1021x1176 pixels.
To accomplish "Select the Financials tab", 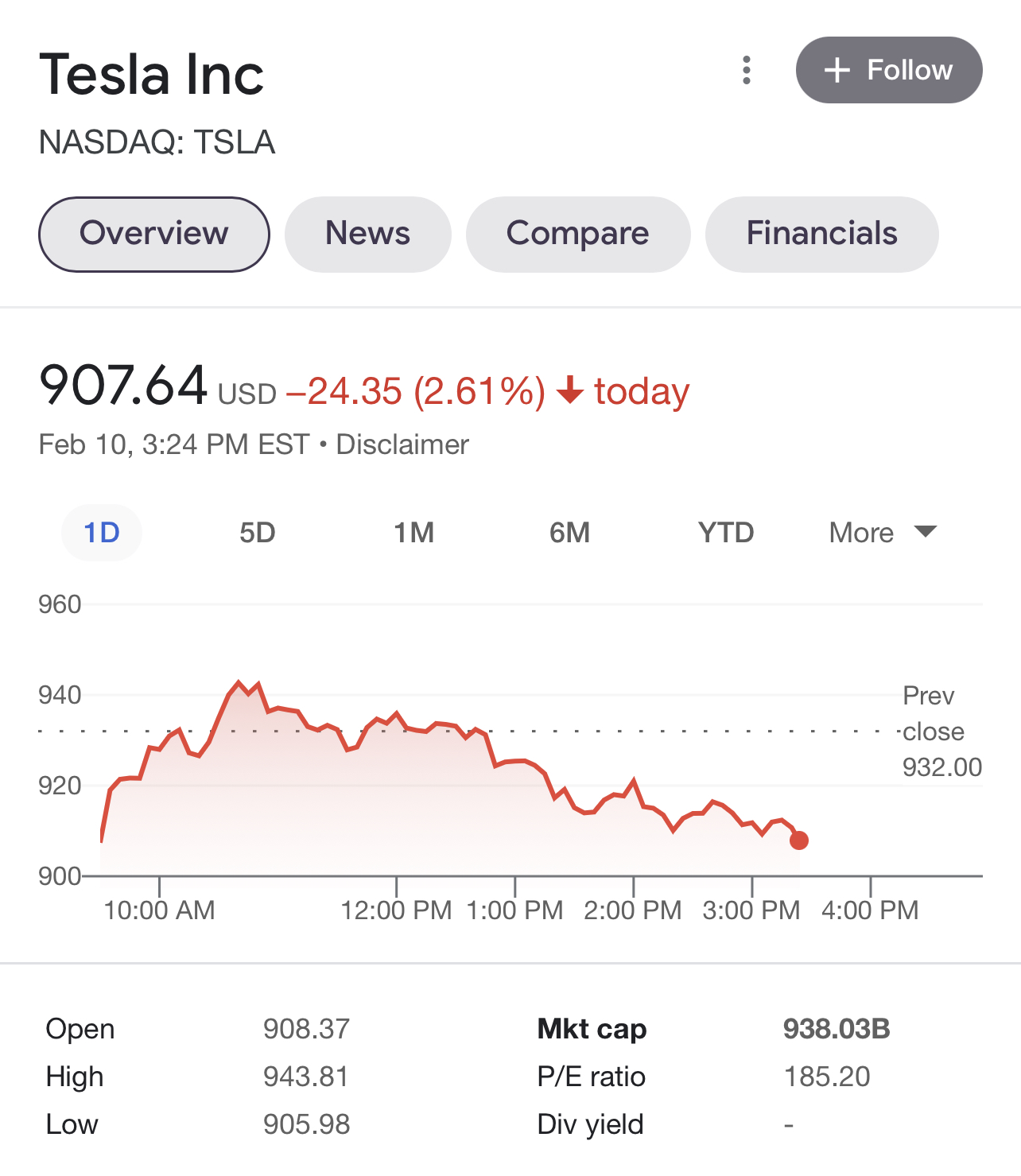I will coord(822,234).
